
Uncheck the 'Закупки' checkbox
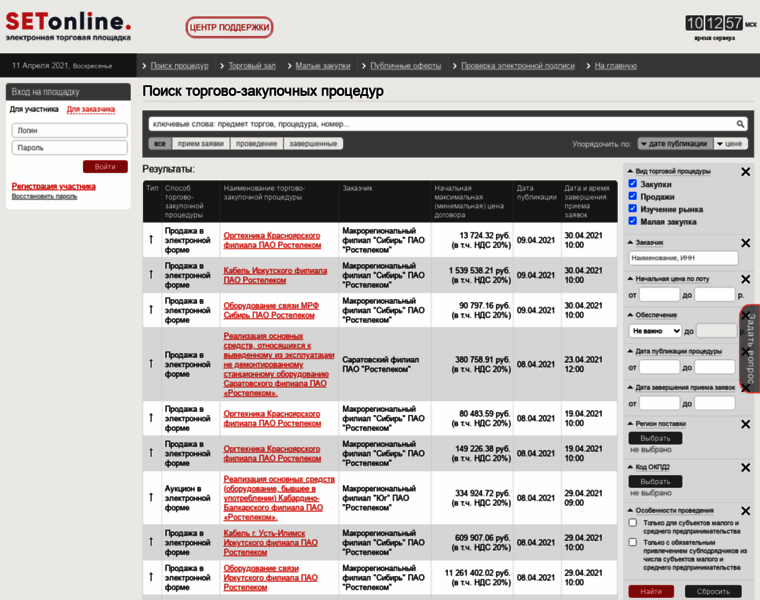pyautogui.click(x=633, y=184)
